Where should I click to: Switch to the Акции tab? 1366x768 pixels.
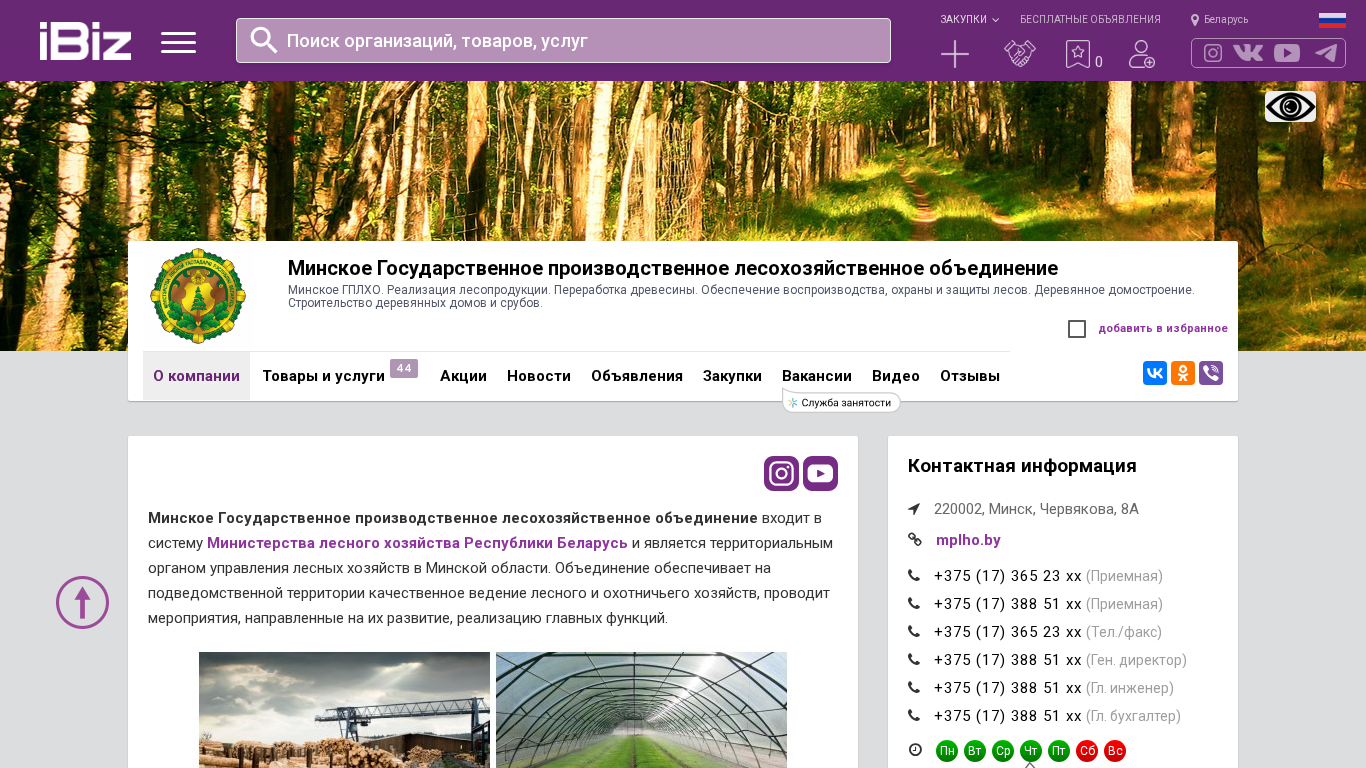(463, 376)
